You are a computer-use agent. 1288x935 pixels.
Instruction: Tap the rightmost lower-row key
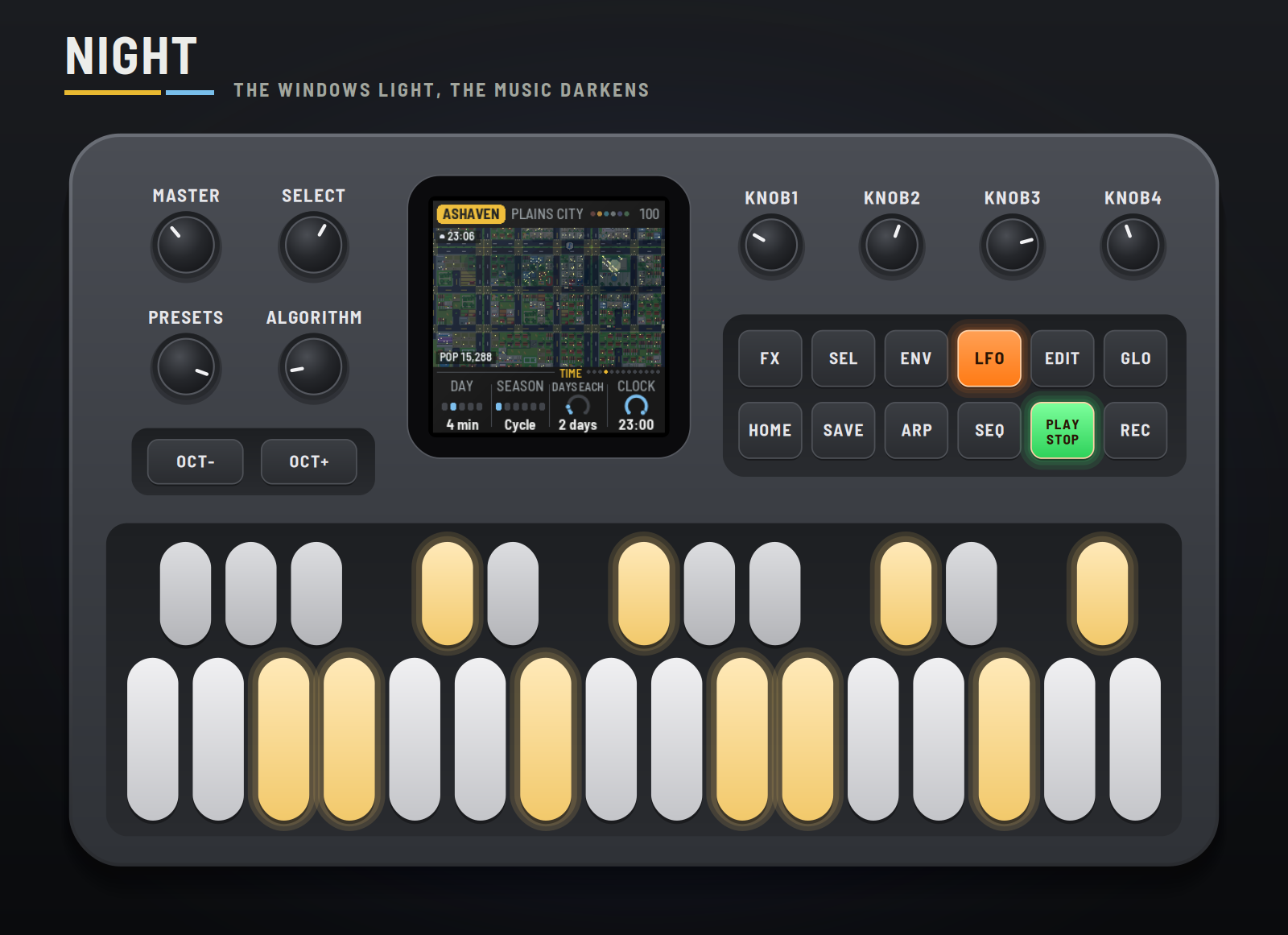pos(1135,739)
